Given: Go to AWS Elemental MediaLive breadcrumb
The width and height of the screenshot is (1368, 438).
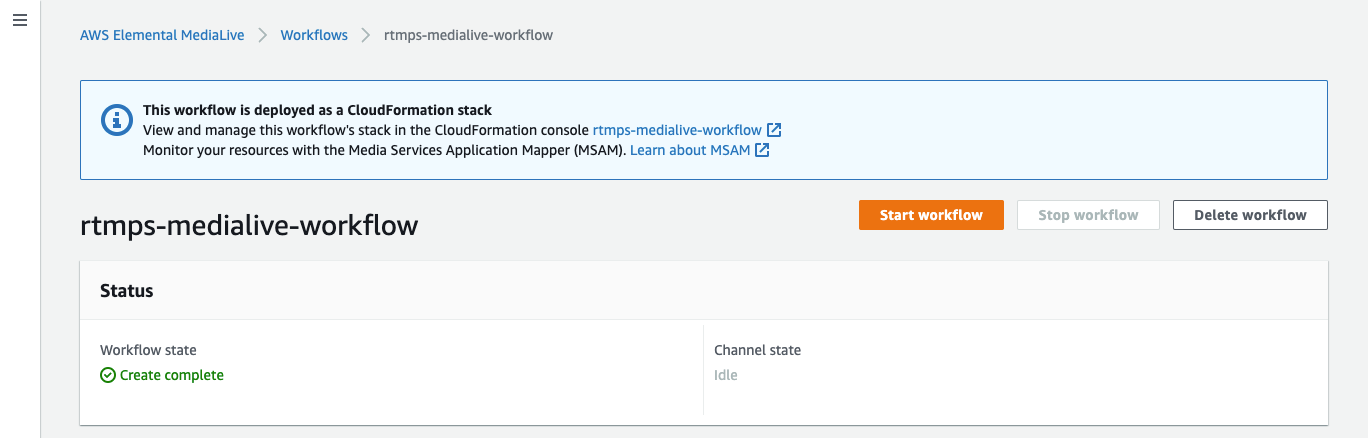Looking at the screenshot, I should (x=162, y=35).
